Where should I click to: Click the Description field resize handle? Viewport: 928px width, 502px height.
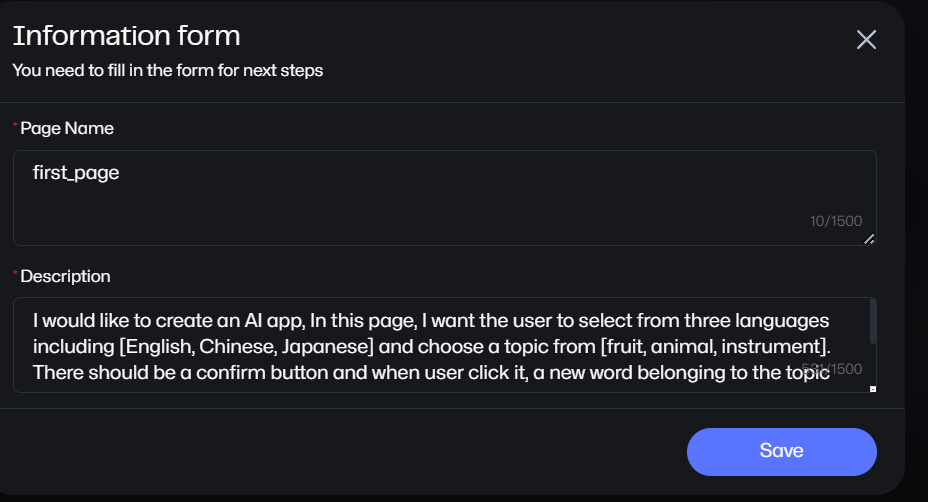(x=872, y=388)
